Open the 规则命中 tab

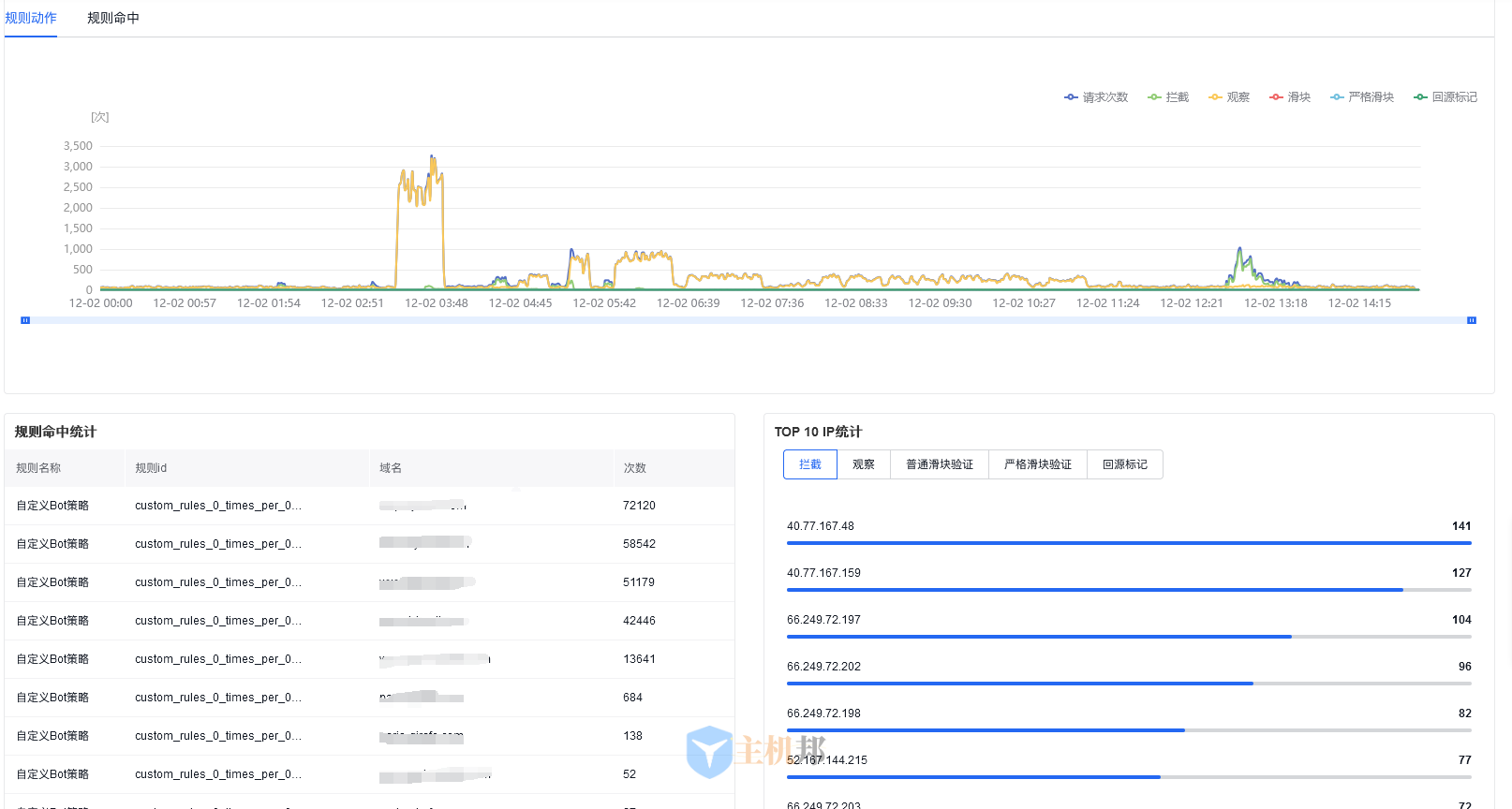[x=113, y=18]
